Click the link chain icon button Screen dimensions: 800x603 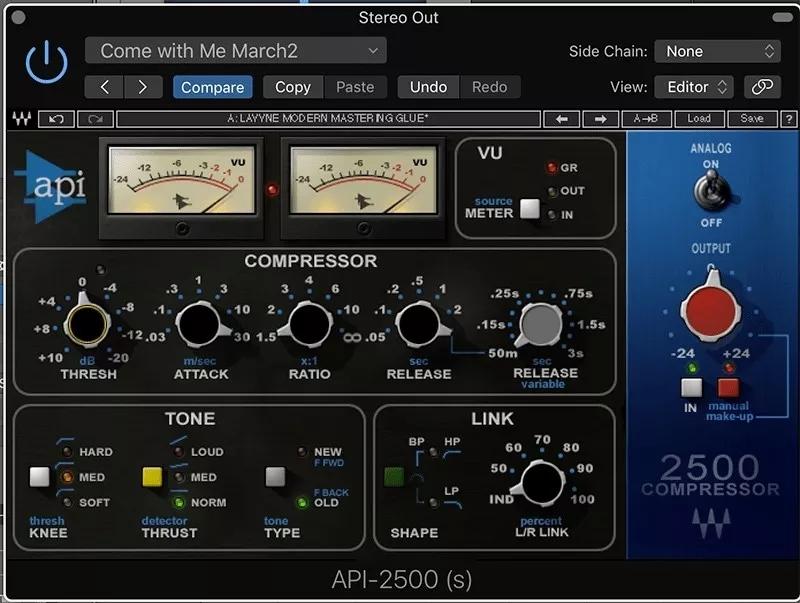point(763,87)
